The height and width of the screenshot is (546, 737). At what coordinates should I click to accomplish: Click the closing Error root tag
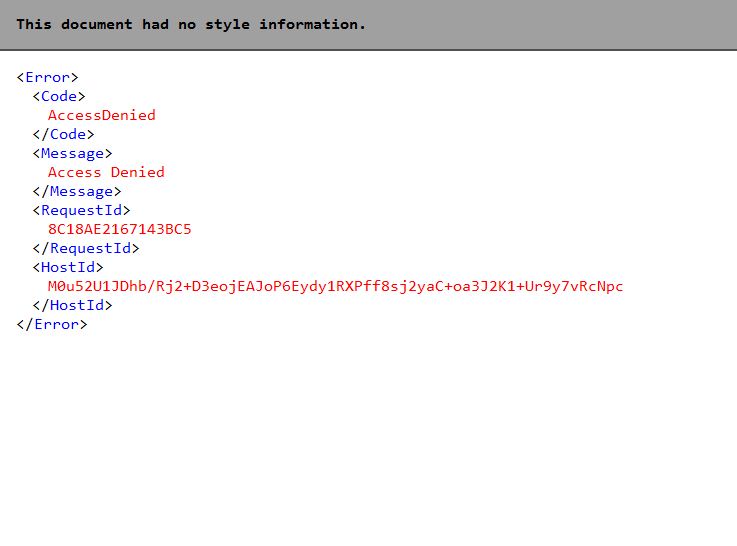tap(52, 325)
